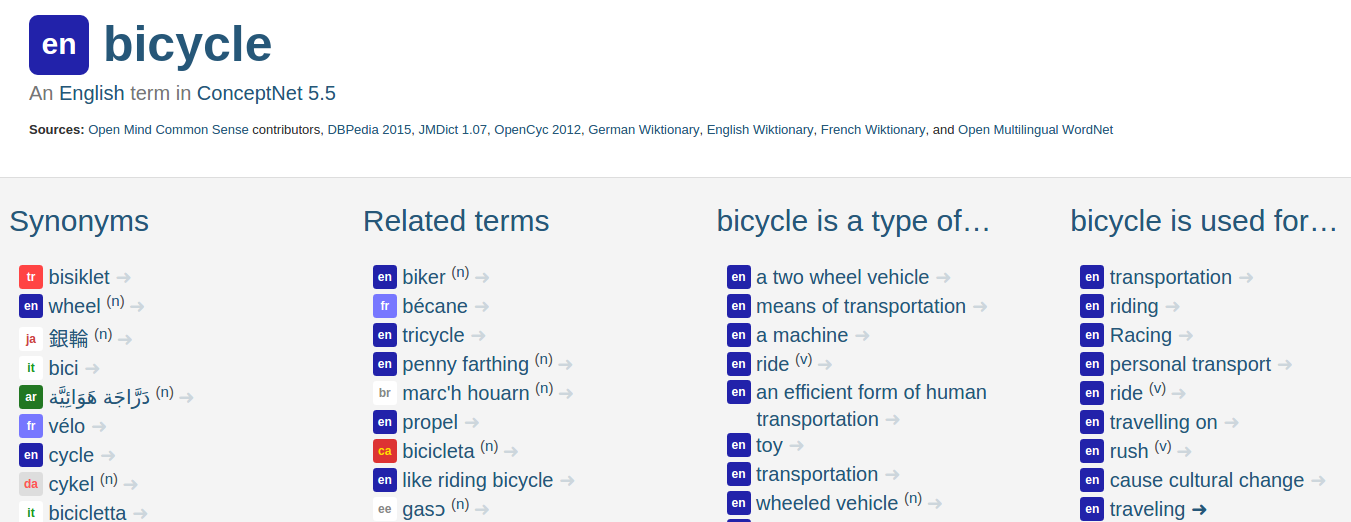Click the 'tr' badge next to bisiklet

tap(31, 277)
